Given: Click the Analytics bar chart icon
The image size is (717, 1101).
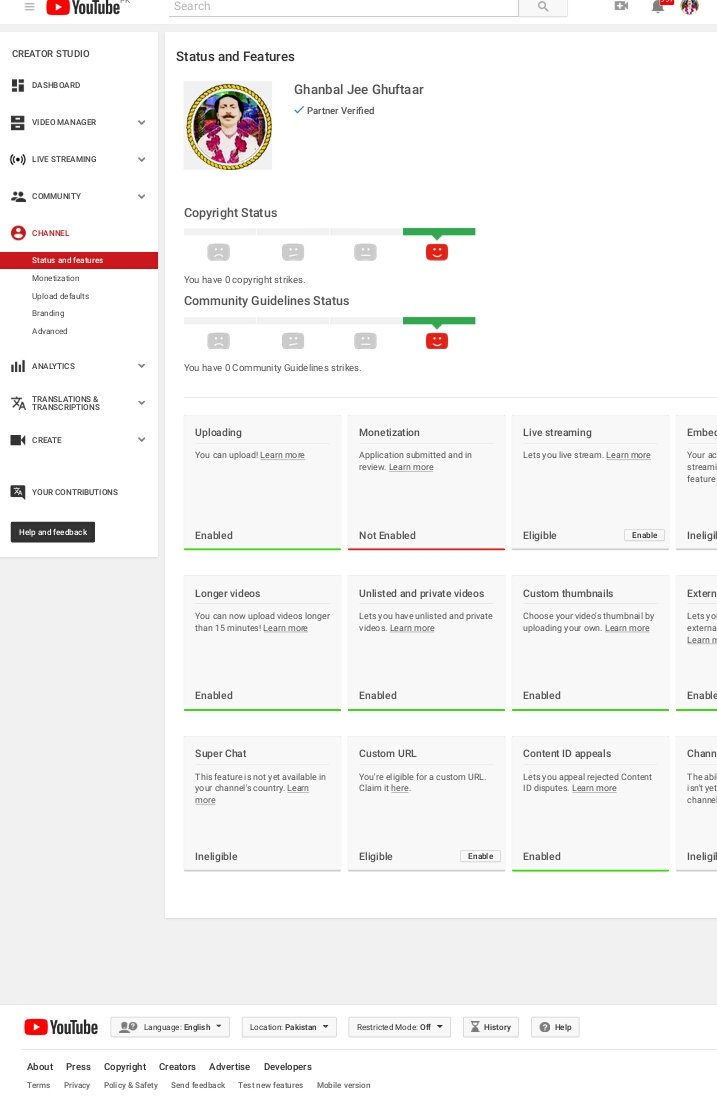Looking at the screenshot, I should pyautogui.click(x=18, y=367).
